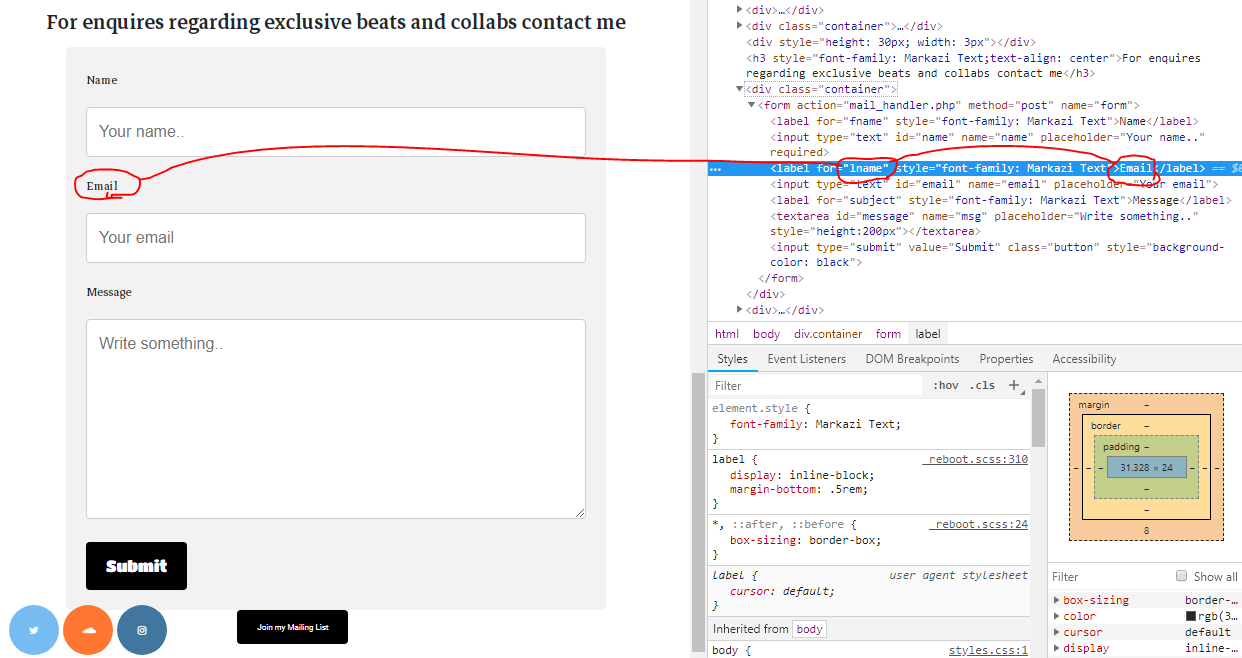Expand the color computed property
Image resolution: width=1242 pixels, height=658 pixels.
pos(1058,616)
